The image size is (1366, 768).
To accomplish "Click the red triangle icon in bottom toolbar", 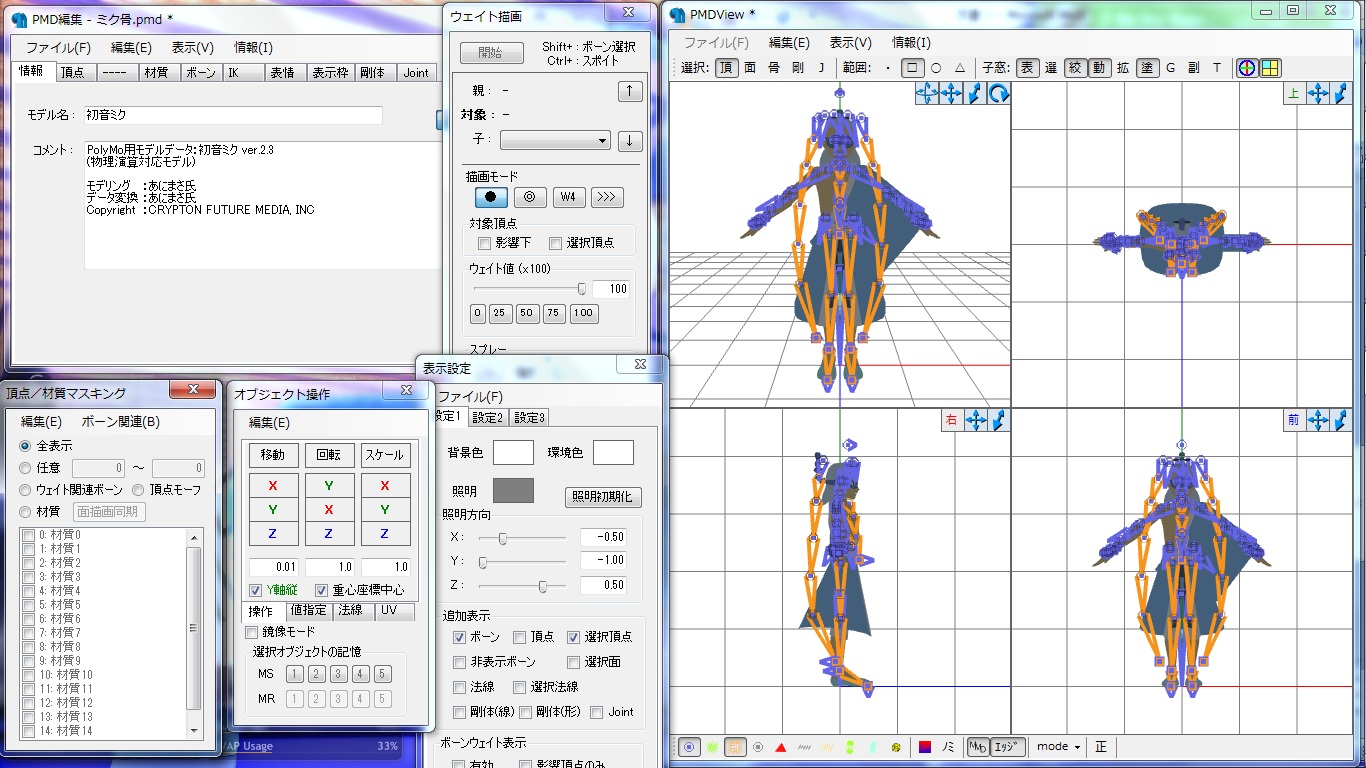I will (780, 747).
